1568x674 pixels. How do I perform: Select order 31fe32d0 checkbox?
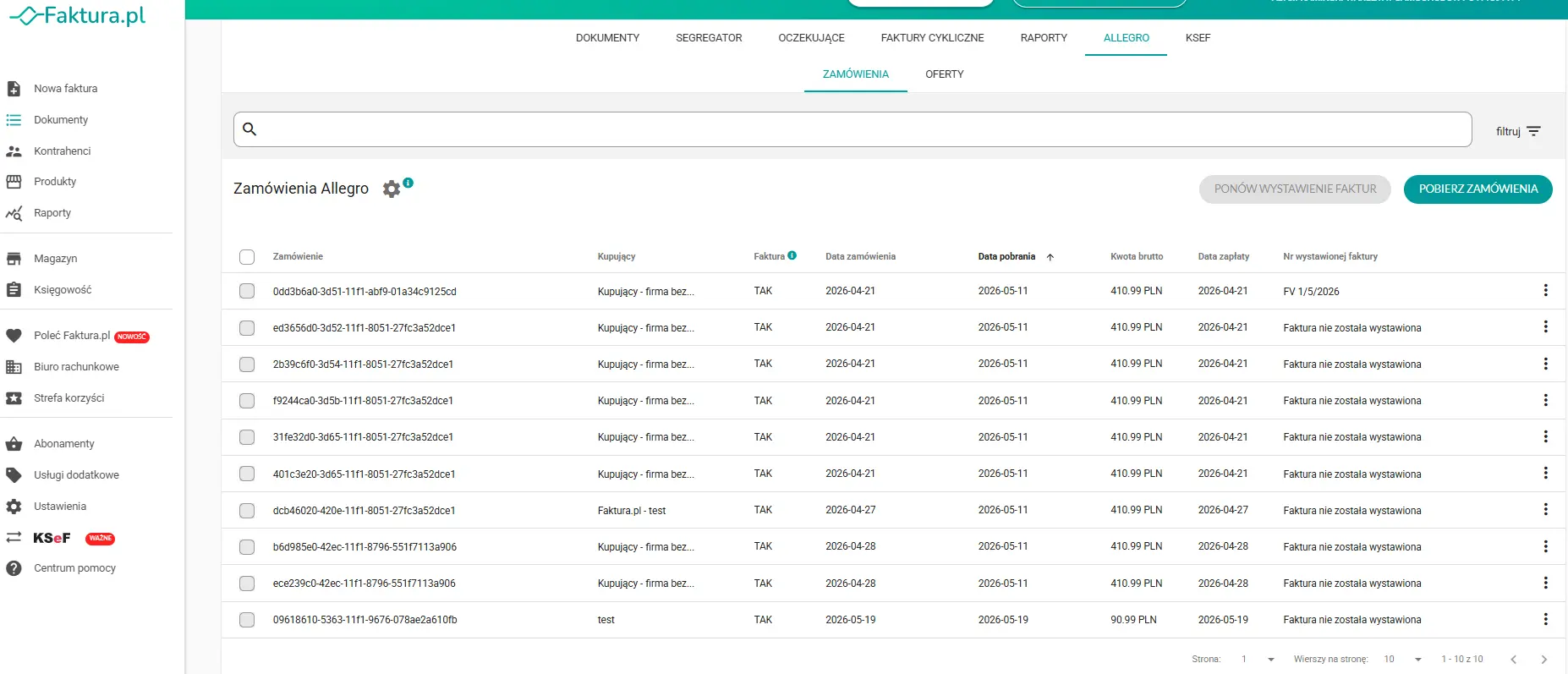[x=247, y=437]
